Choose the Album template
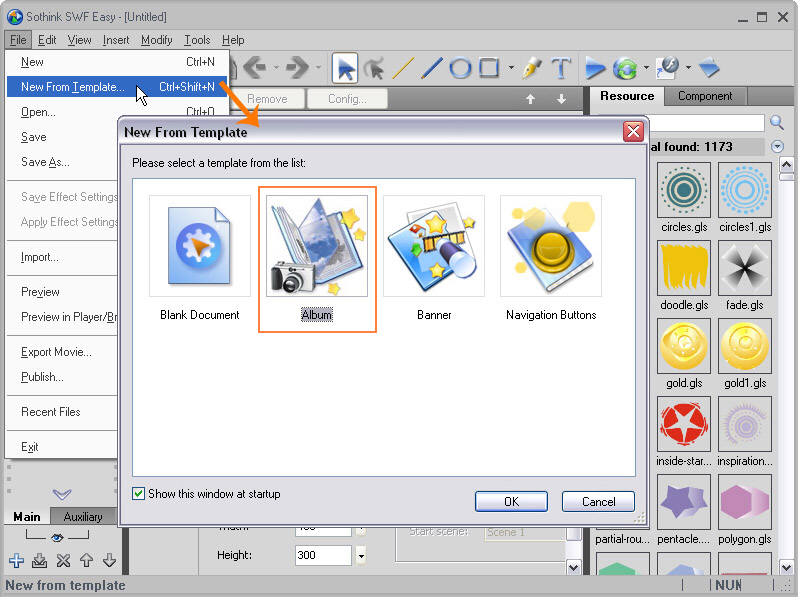Viewport: 798px width, 597px height. tap(317, 259)
